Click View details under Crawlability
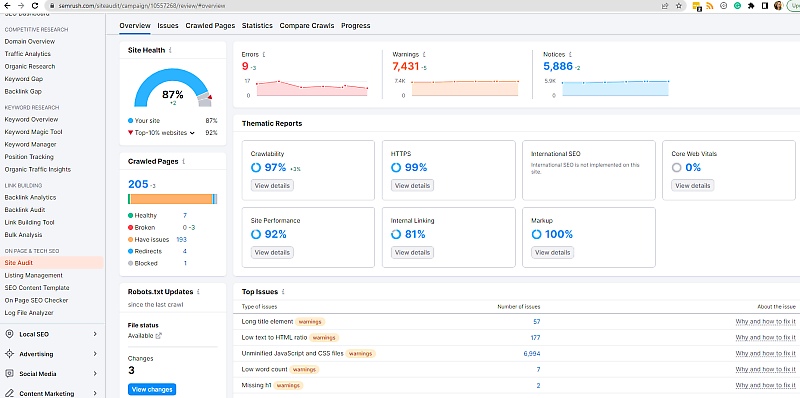800x398 pixels. click(272, 185)
